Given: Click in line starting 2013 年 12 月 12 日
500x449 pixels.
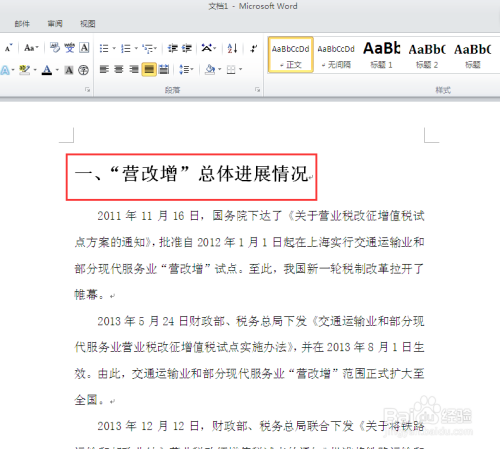Looking at the screenshot, I should [260, 426].
